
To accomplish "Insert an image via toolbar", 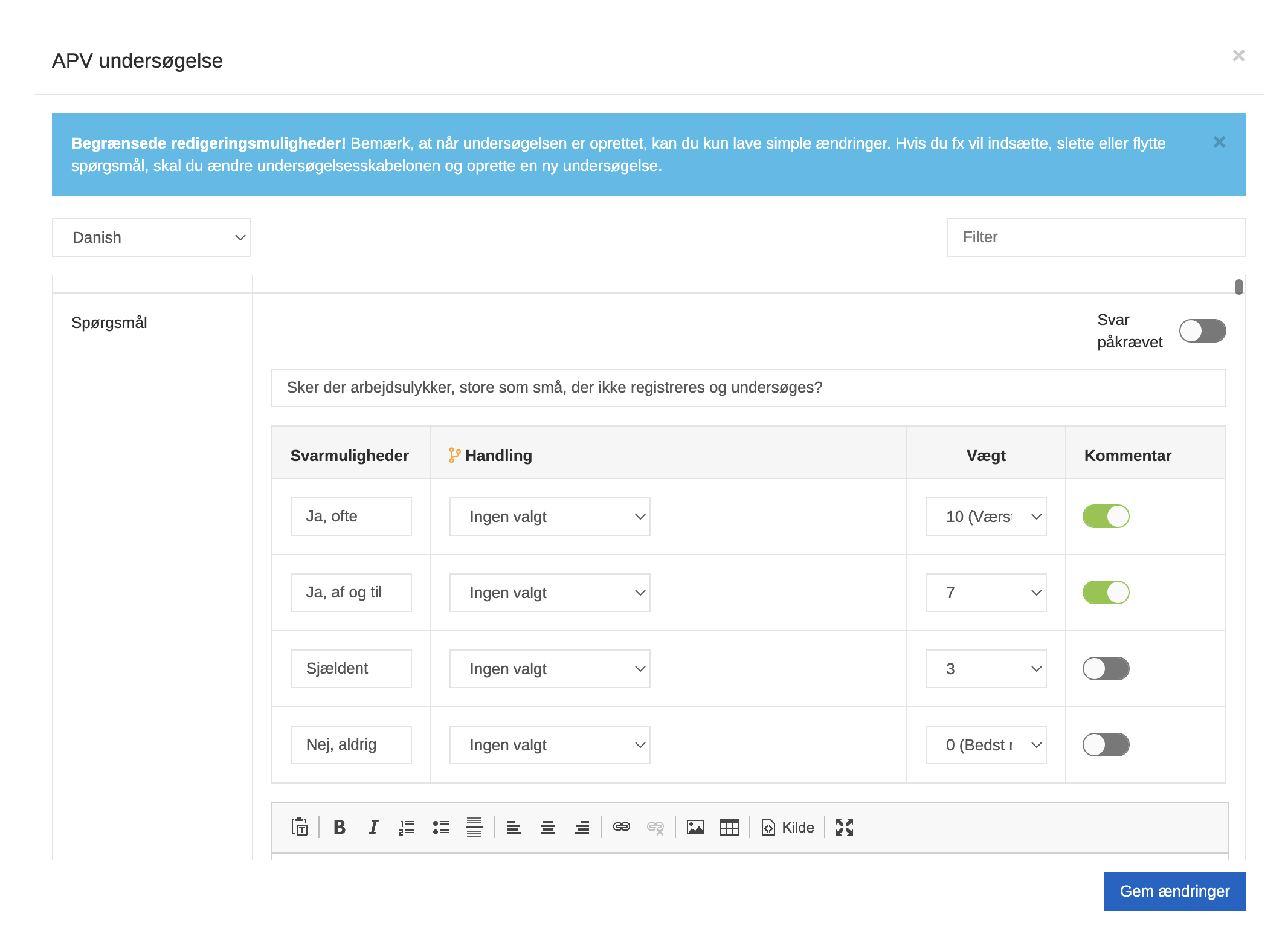I will [x=695, y=827].
